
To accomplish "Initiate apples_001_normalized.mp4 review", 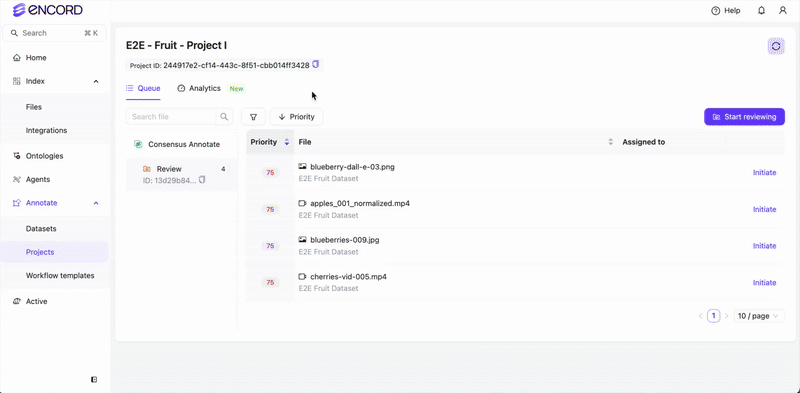I will coord(764,209).
